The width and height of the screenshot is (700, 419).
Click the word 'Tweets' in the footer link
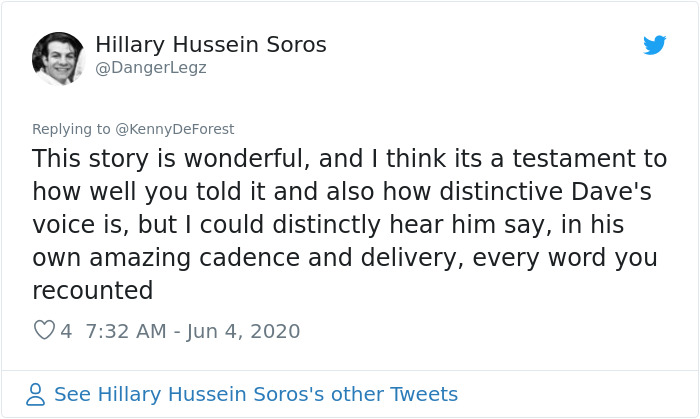tap(424, 394)
